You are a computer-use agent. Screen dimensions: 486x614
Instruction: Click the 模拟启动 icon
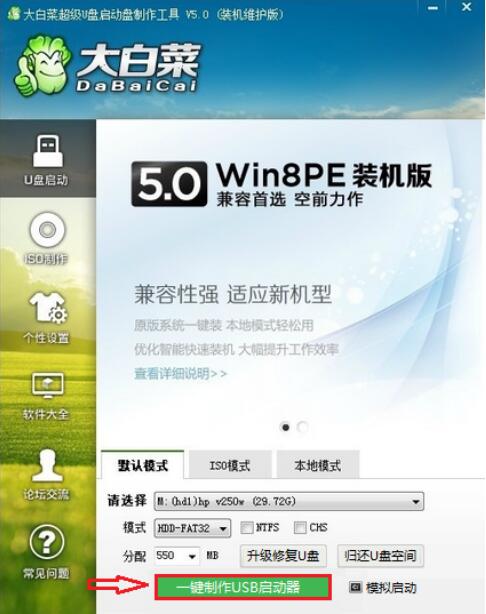point(355,587)
